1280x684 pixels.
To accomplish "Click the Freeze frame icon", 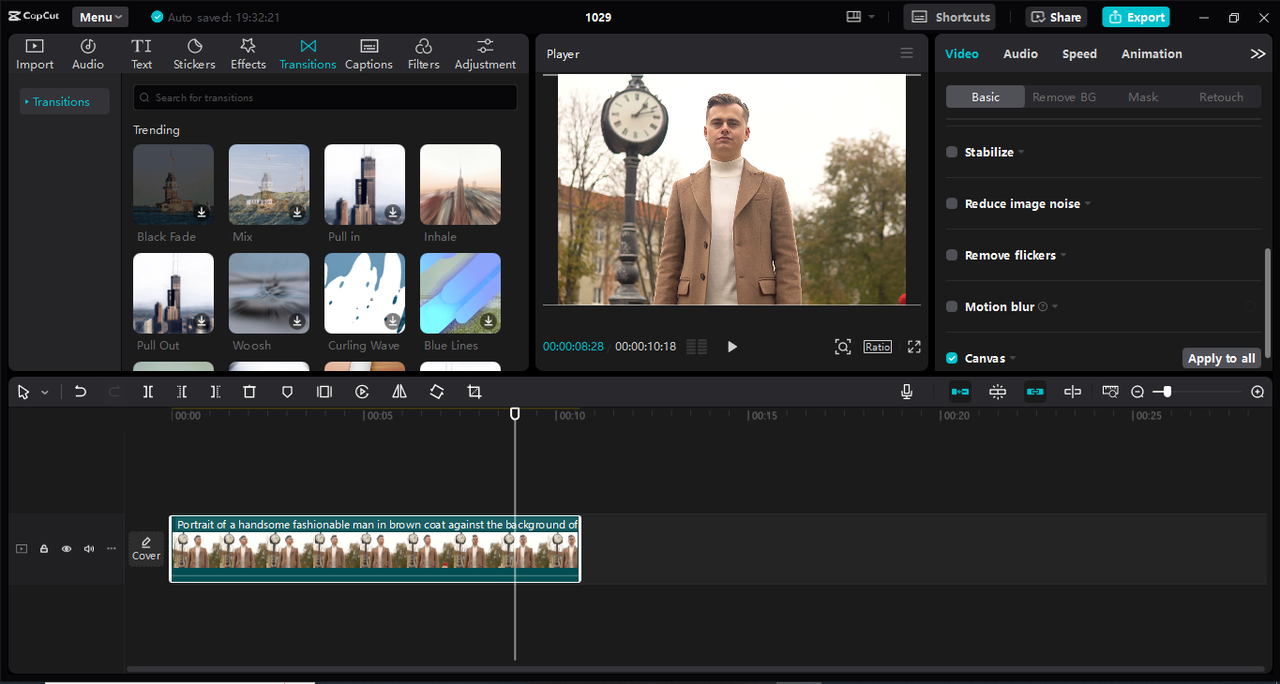I will tap(324, 392).
